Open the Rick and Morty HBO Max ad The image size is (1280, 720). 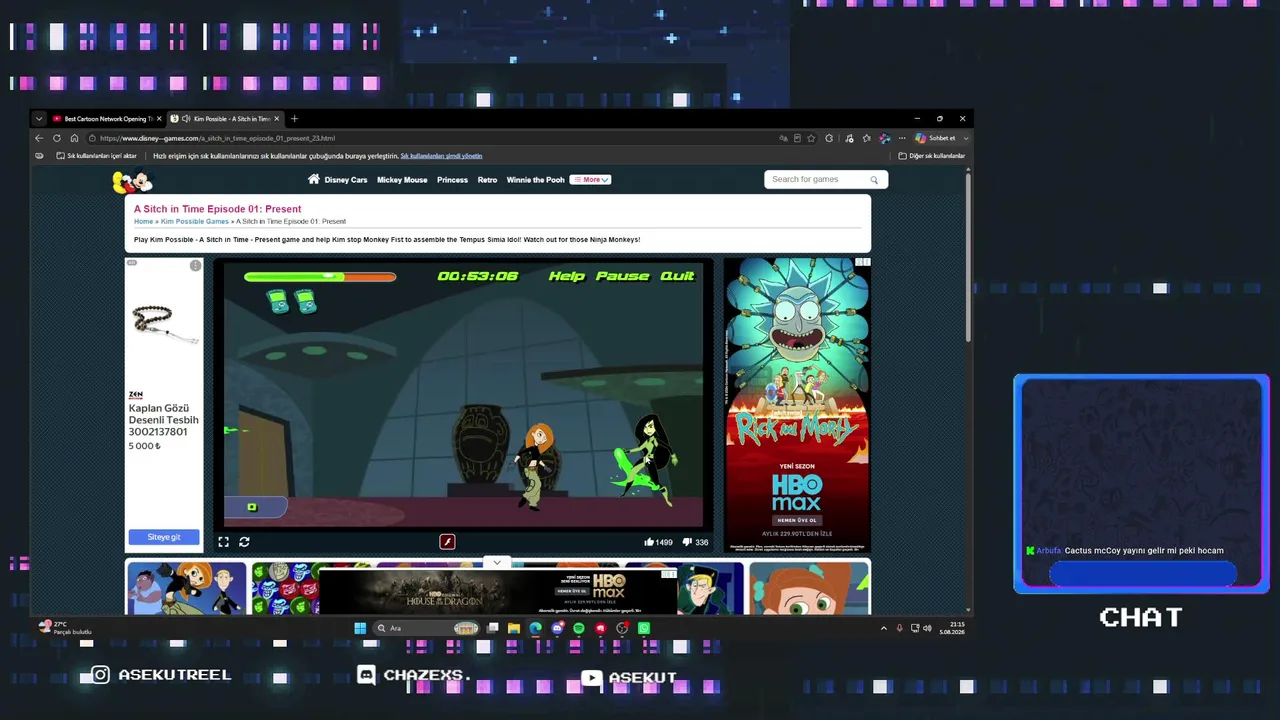(x=797, y=405)
